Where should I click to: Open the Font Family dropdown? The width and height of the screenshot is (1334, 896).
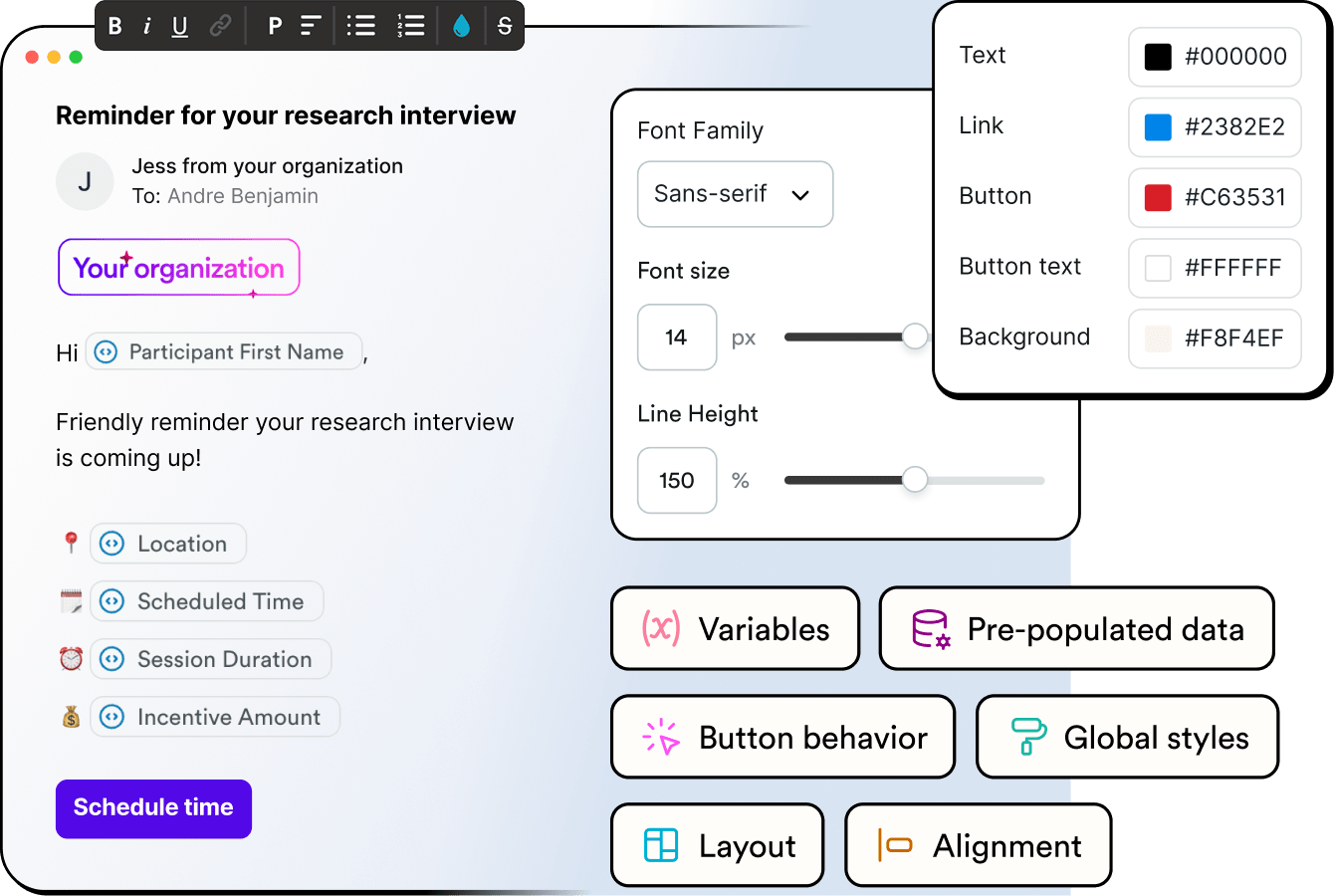tap(735, 194)
